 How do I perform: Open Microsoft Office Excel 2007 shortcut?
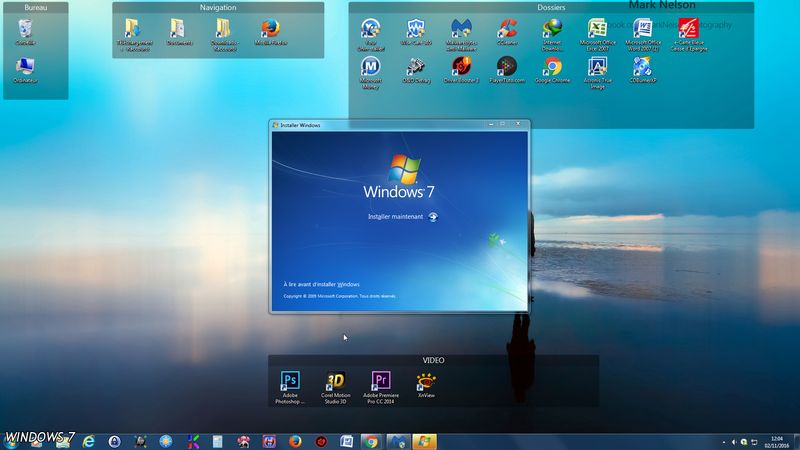coord(597,29)
